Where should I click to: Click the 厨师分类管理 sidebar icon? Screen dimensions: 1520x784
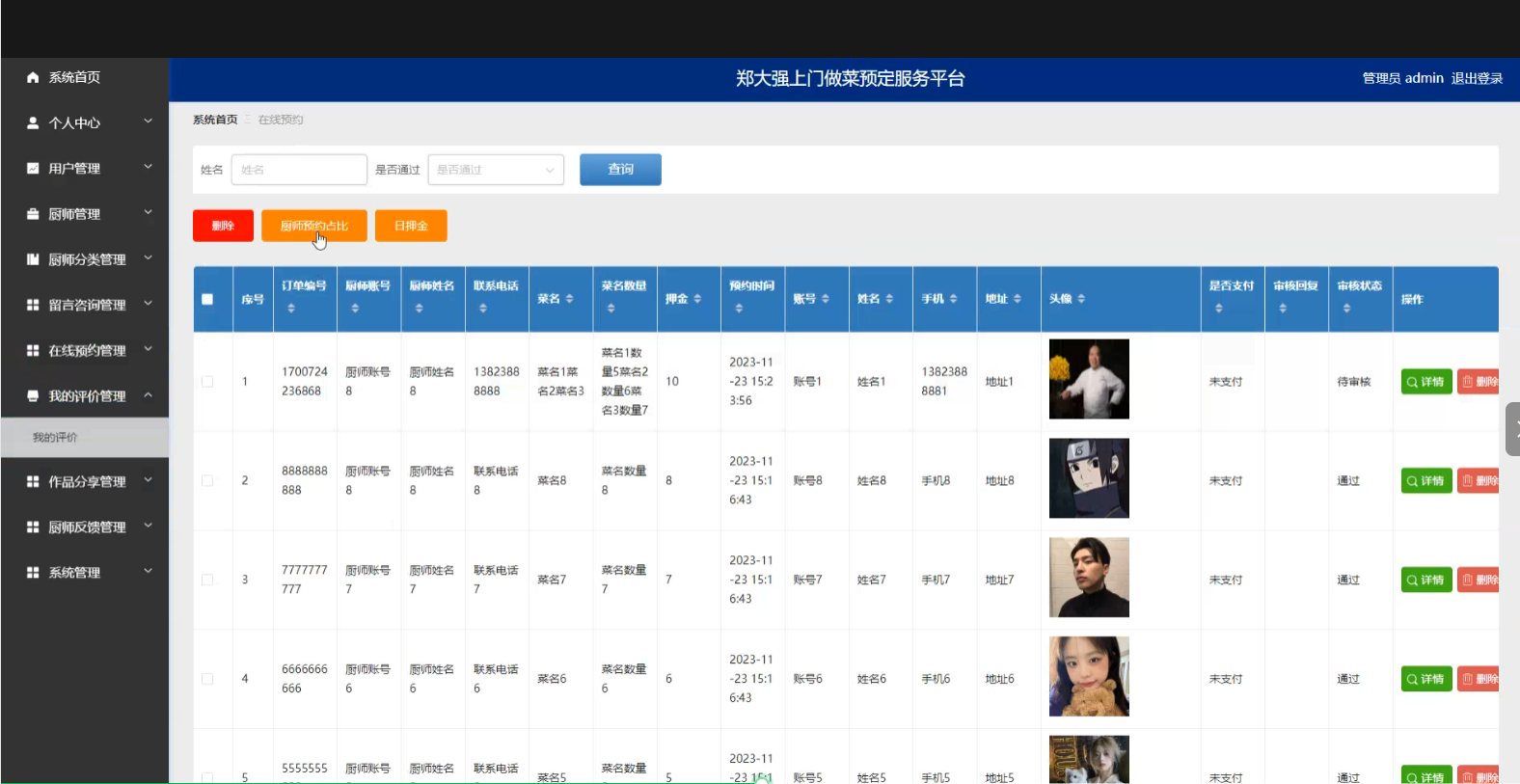33,259
